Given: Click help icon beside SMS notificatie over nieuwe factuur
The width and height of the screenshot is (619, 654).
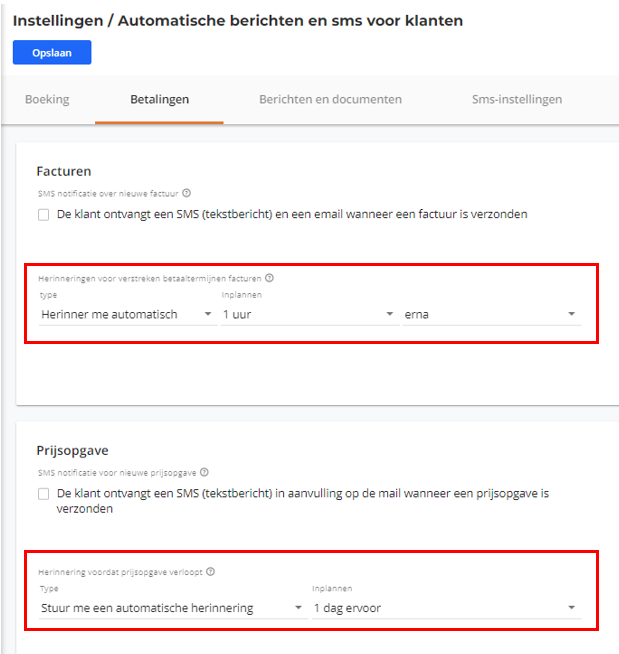Looking at the screenshot, I should coord(186,193).
